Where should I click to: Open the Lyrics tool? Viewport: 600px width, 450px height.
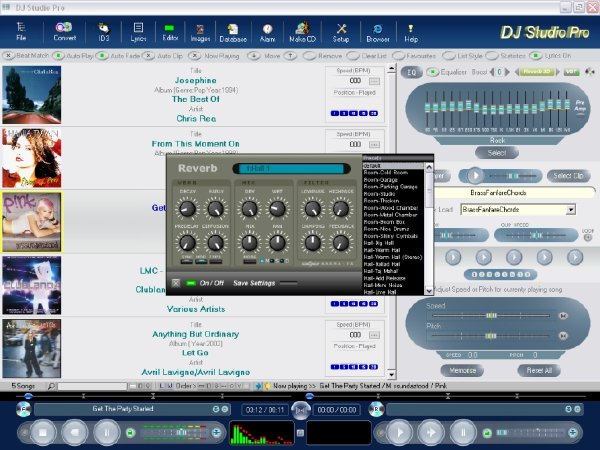tap(138, 32)
